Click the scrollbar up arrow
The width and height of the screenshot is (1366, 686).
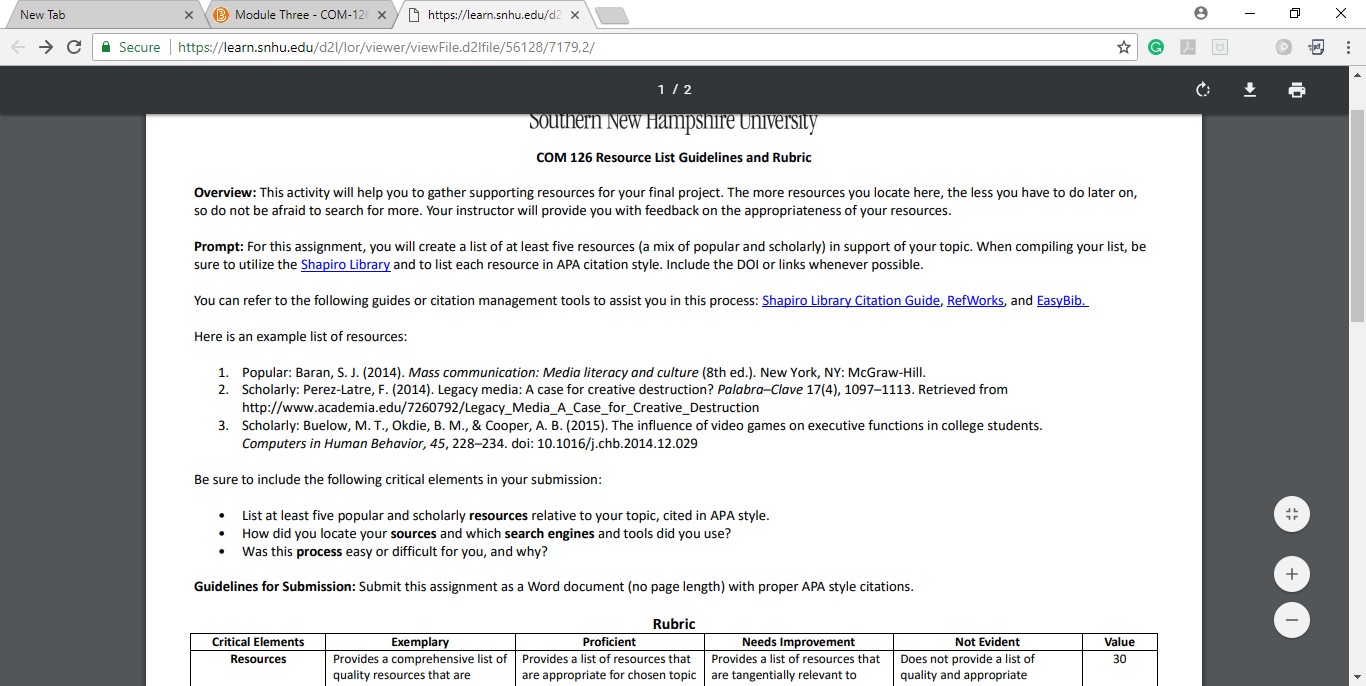click(1357, 74)
